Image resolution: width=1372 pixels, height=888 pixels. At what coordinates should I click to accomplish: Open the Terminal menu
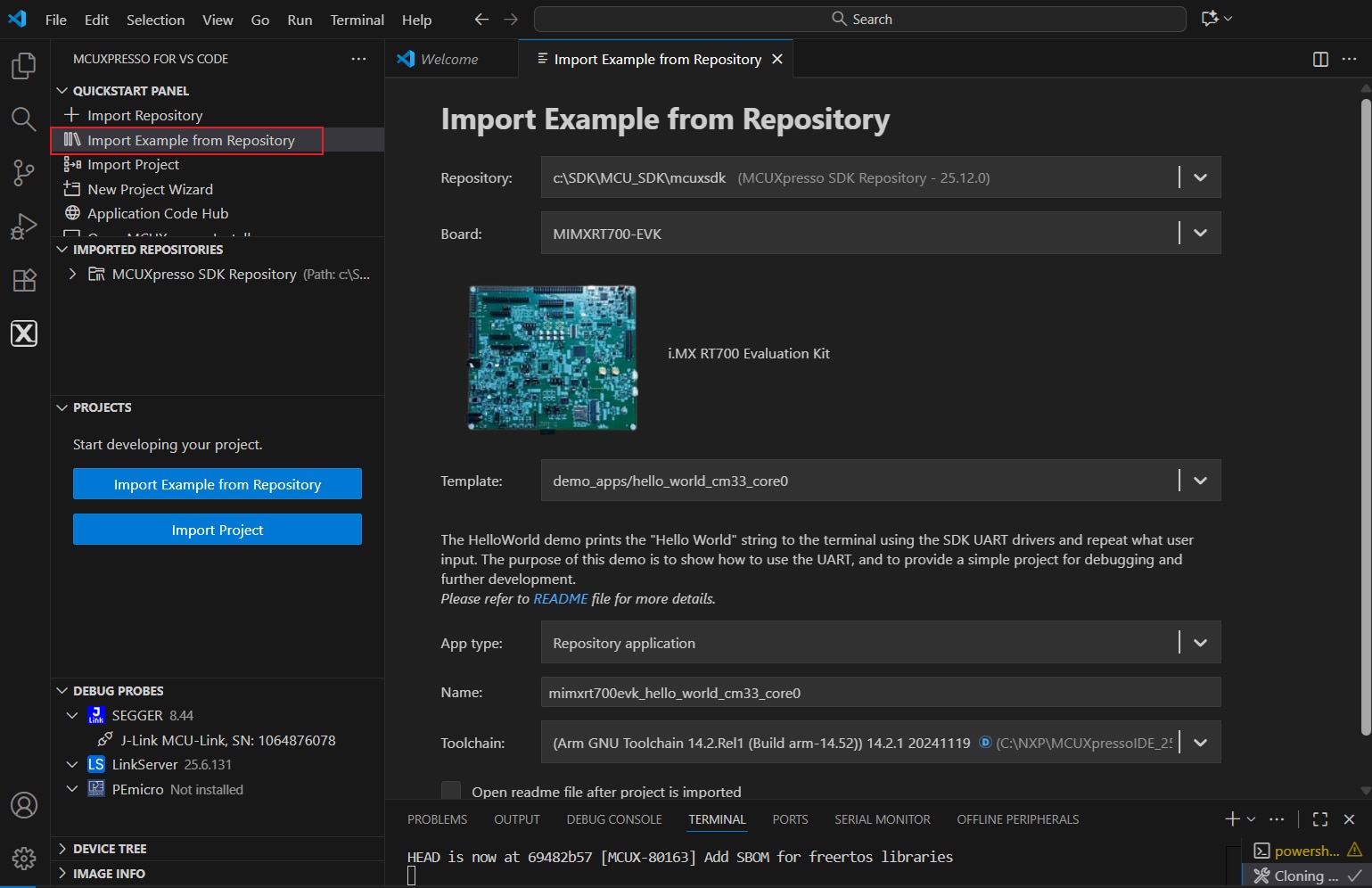357,20
